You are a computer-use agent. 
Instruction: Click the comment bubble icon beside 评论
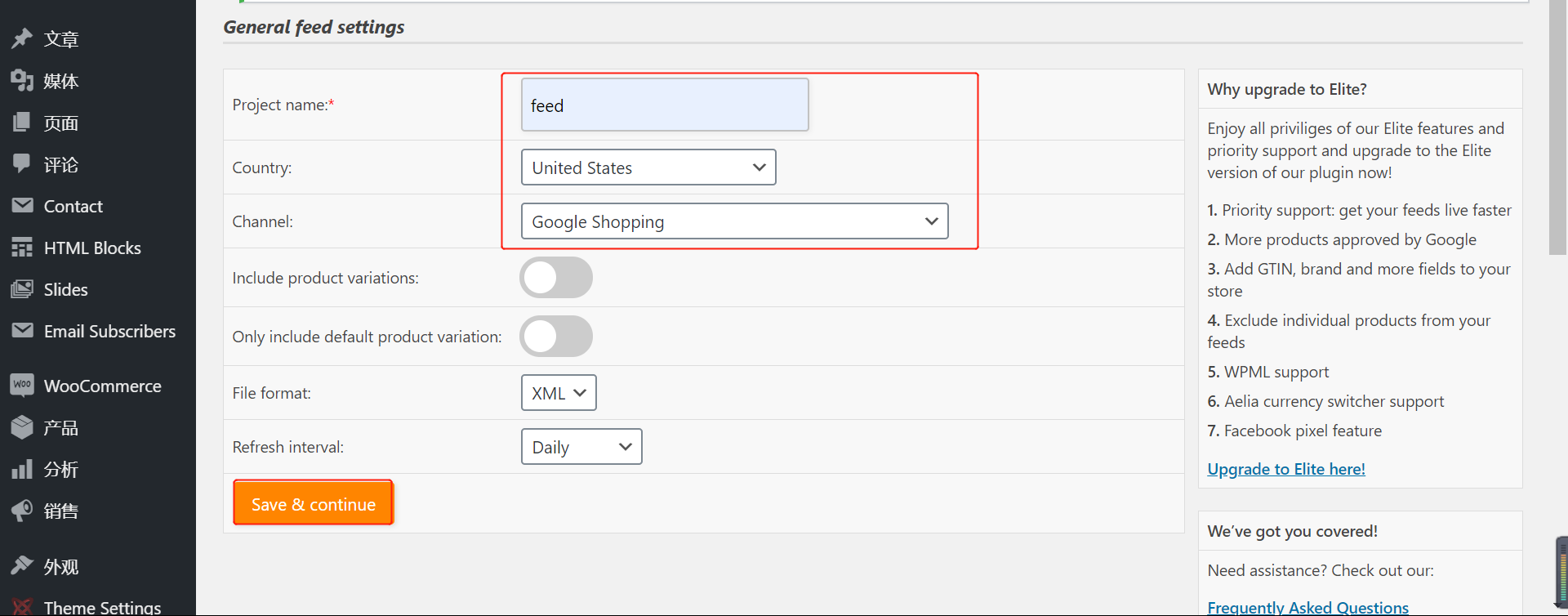(22, 163)
